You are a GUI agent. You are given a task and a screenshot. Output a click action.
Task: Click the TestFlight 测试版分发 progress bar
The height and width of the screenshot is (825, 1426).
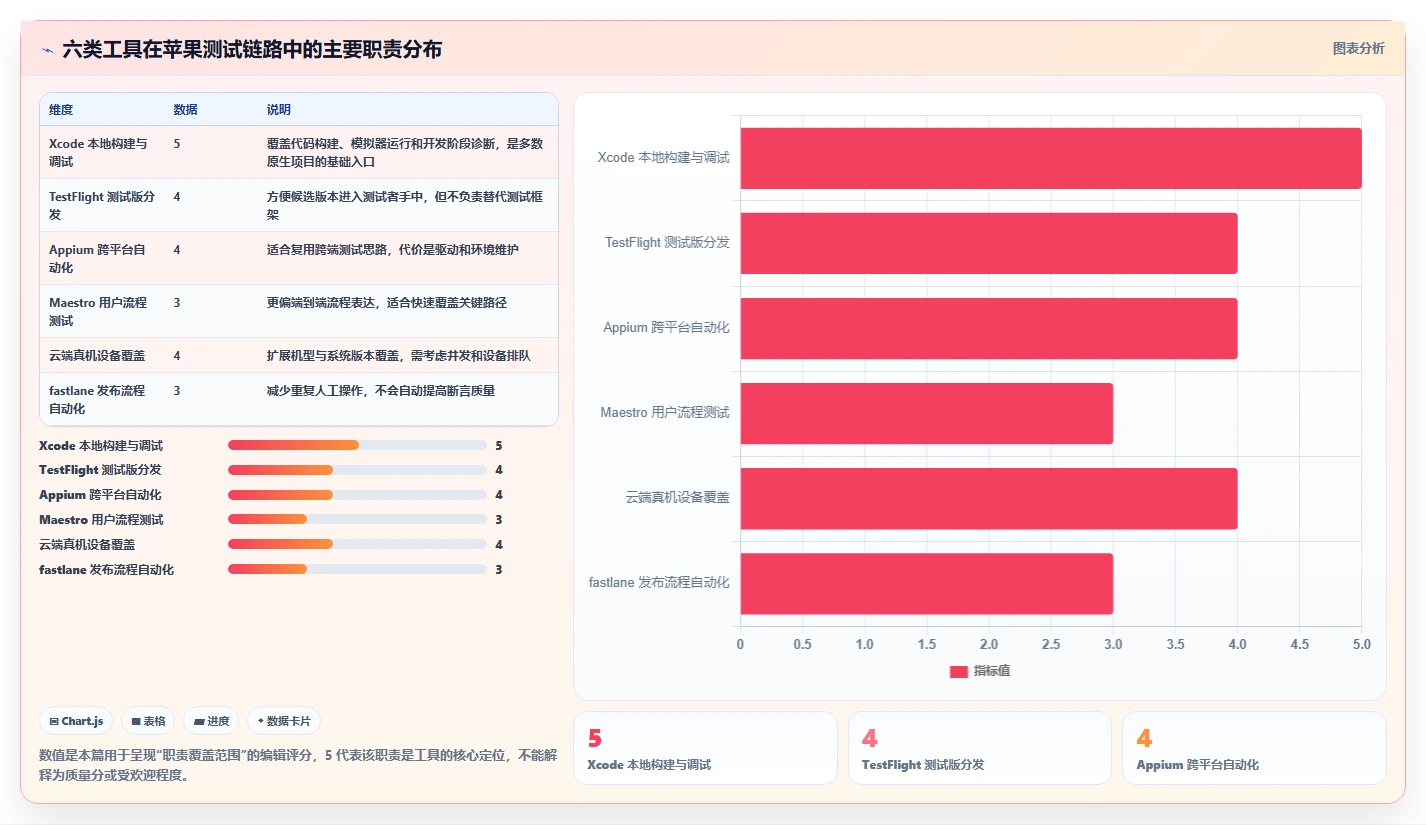point(357,470)
